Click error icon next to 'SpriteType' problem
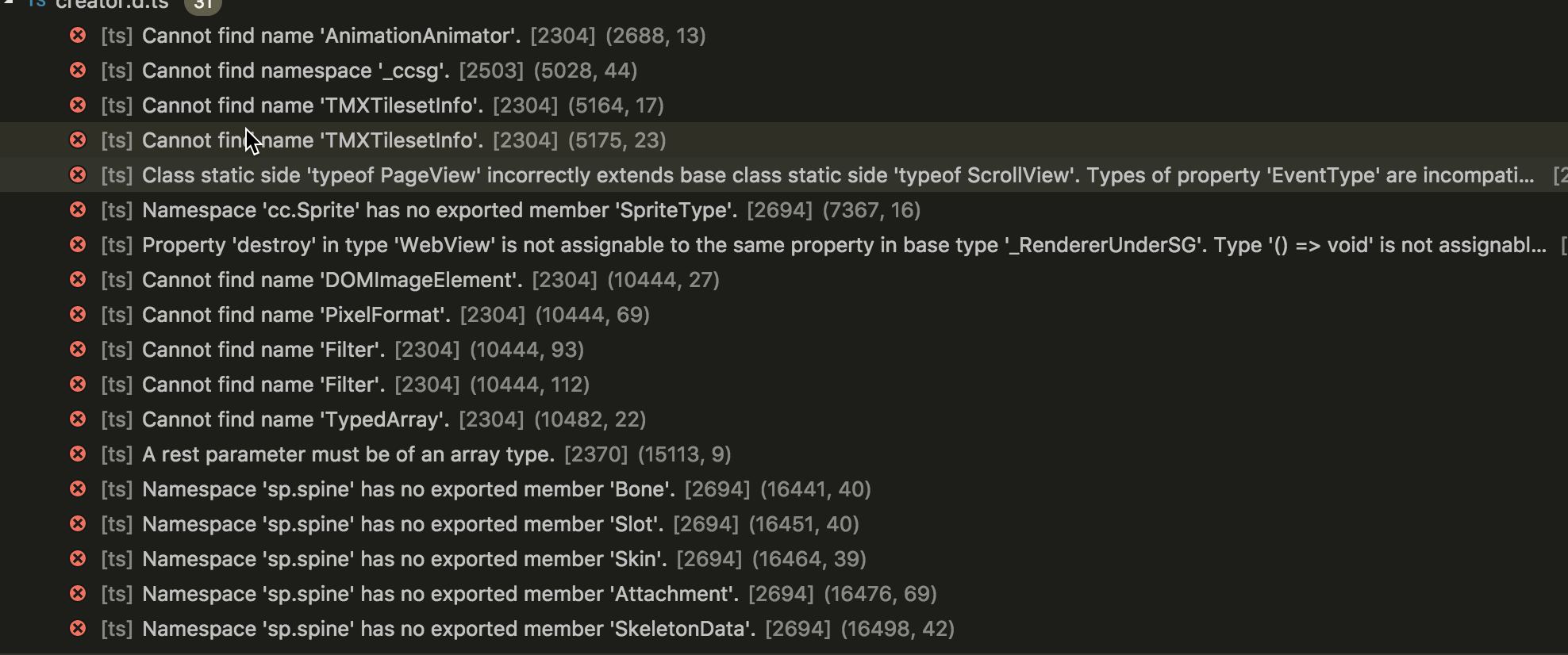1568x655 pixels. coord(78,210)
